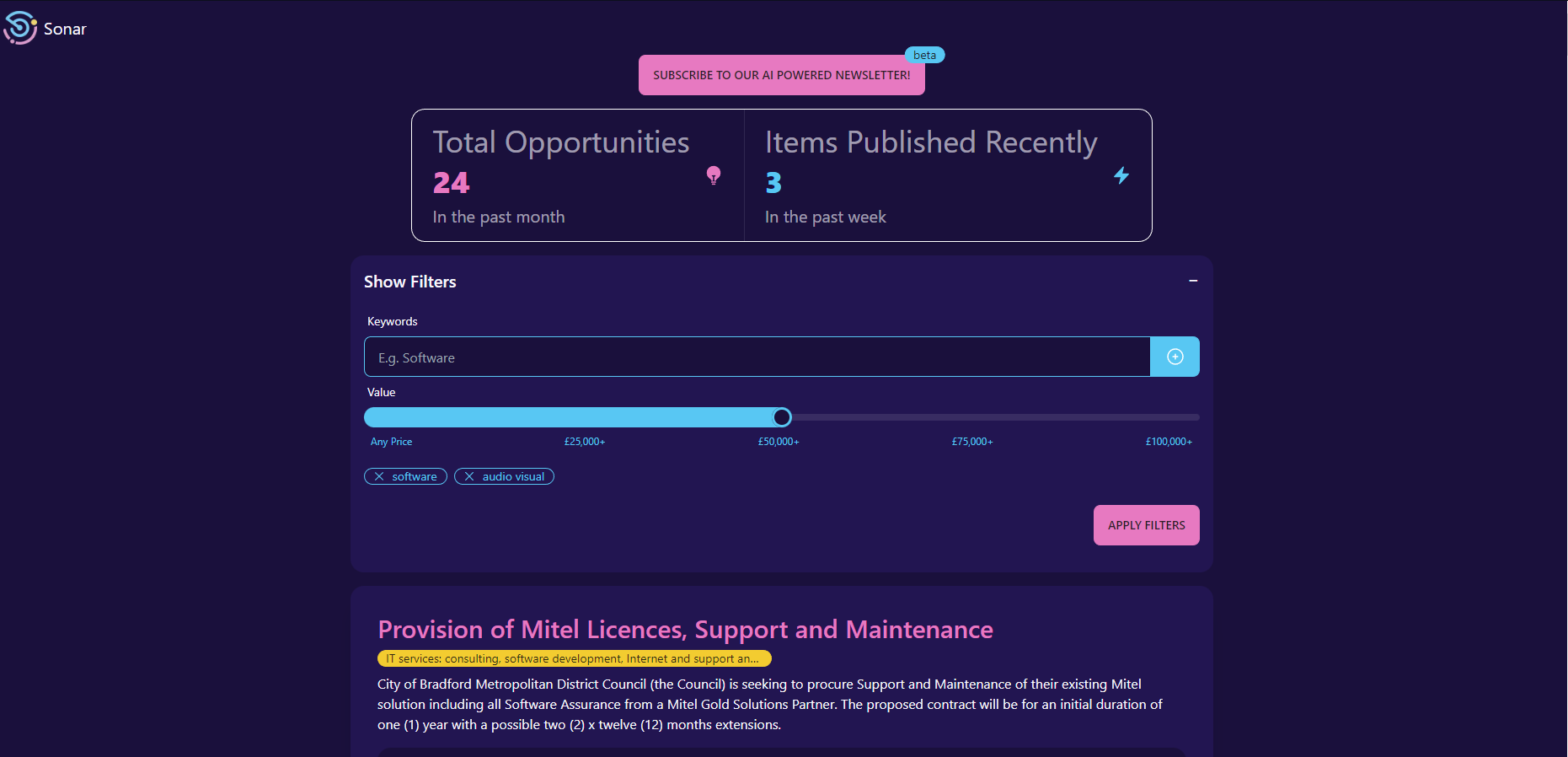Click the Value slider handle
This screenshot has width=1568, height=757.
point(782,417)
